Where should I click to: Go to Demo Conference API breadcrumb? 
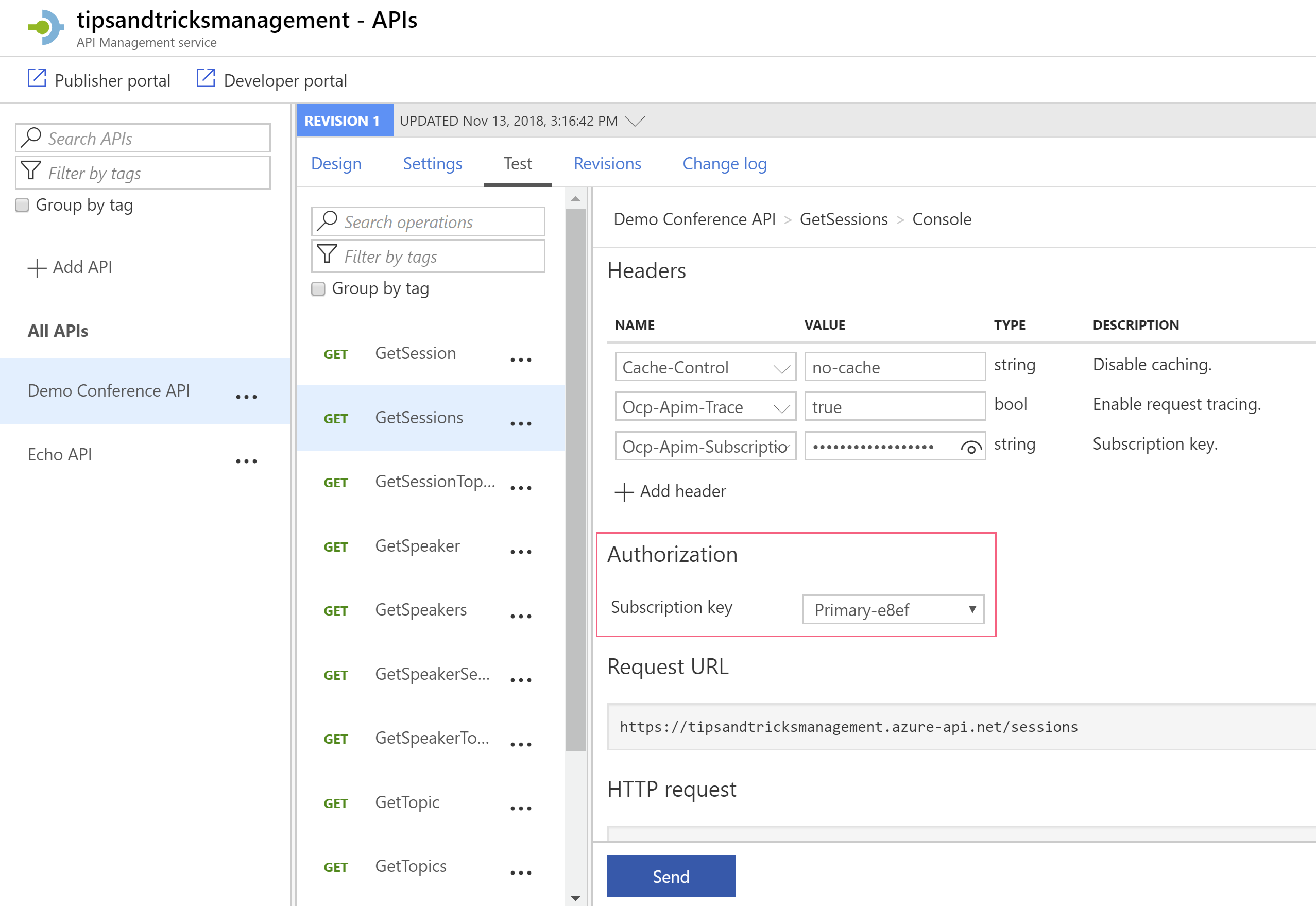point(694,219)
